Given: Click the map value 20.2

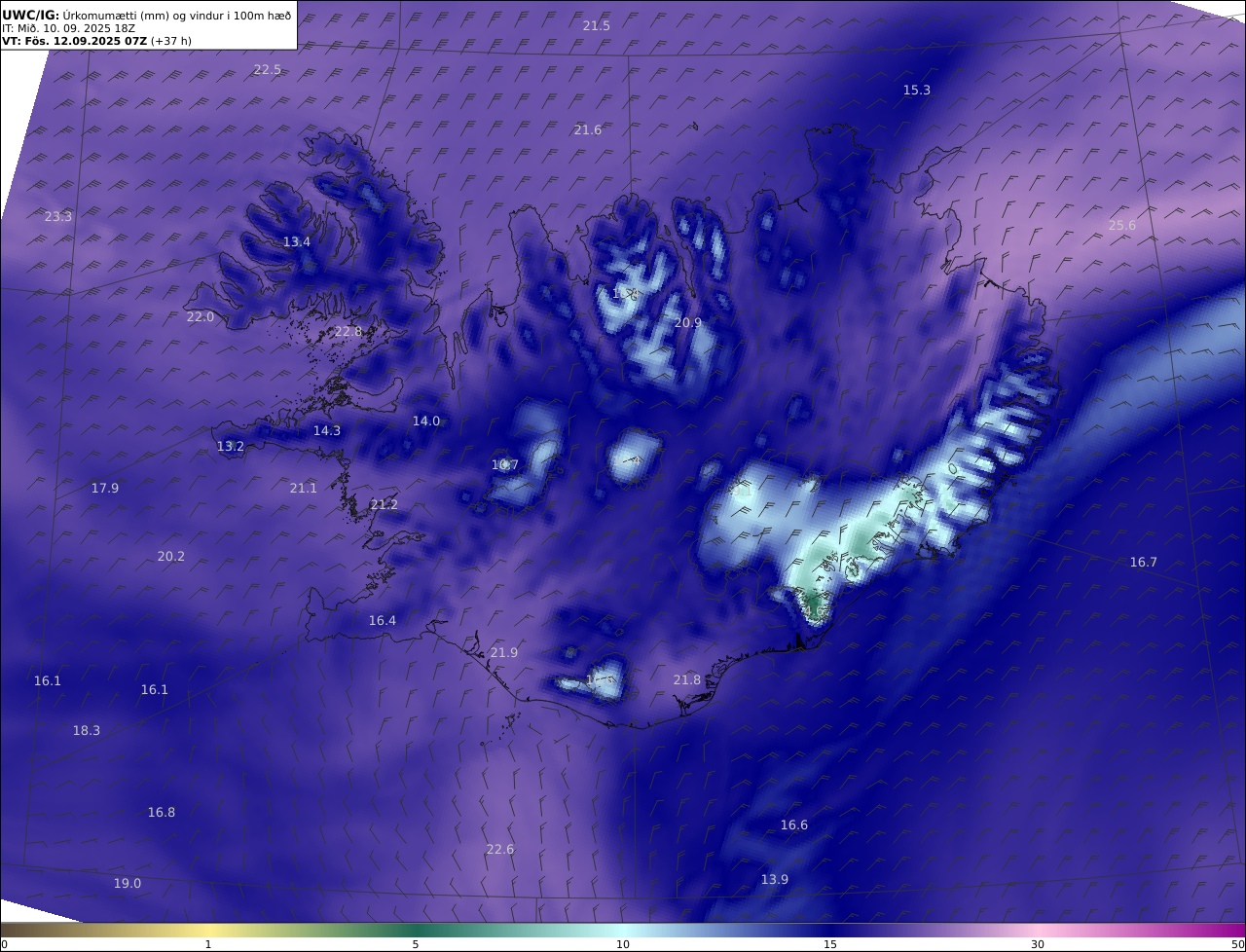Looking at the screenshot, I should click(171, 556).
